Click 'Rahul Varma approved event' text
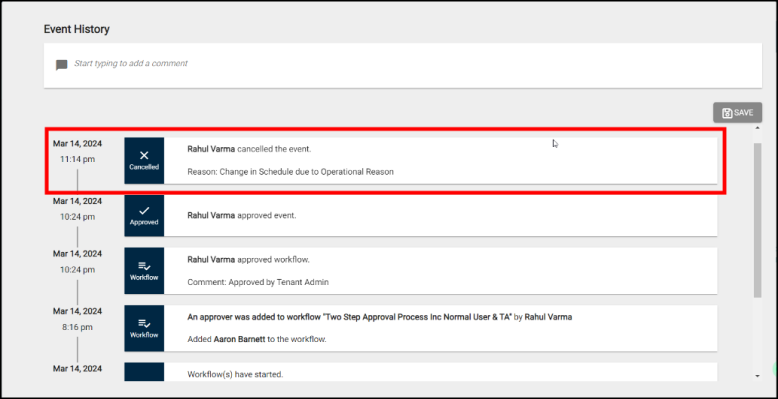 coord(242,216)
